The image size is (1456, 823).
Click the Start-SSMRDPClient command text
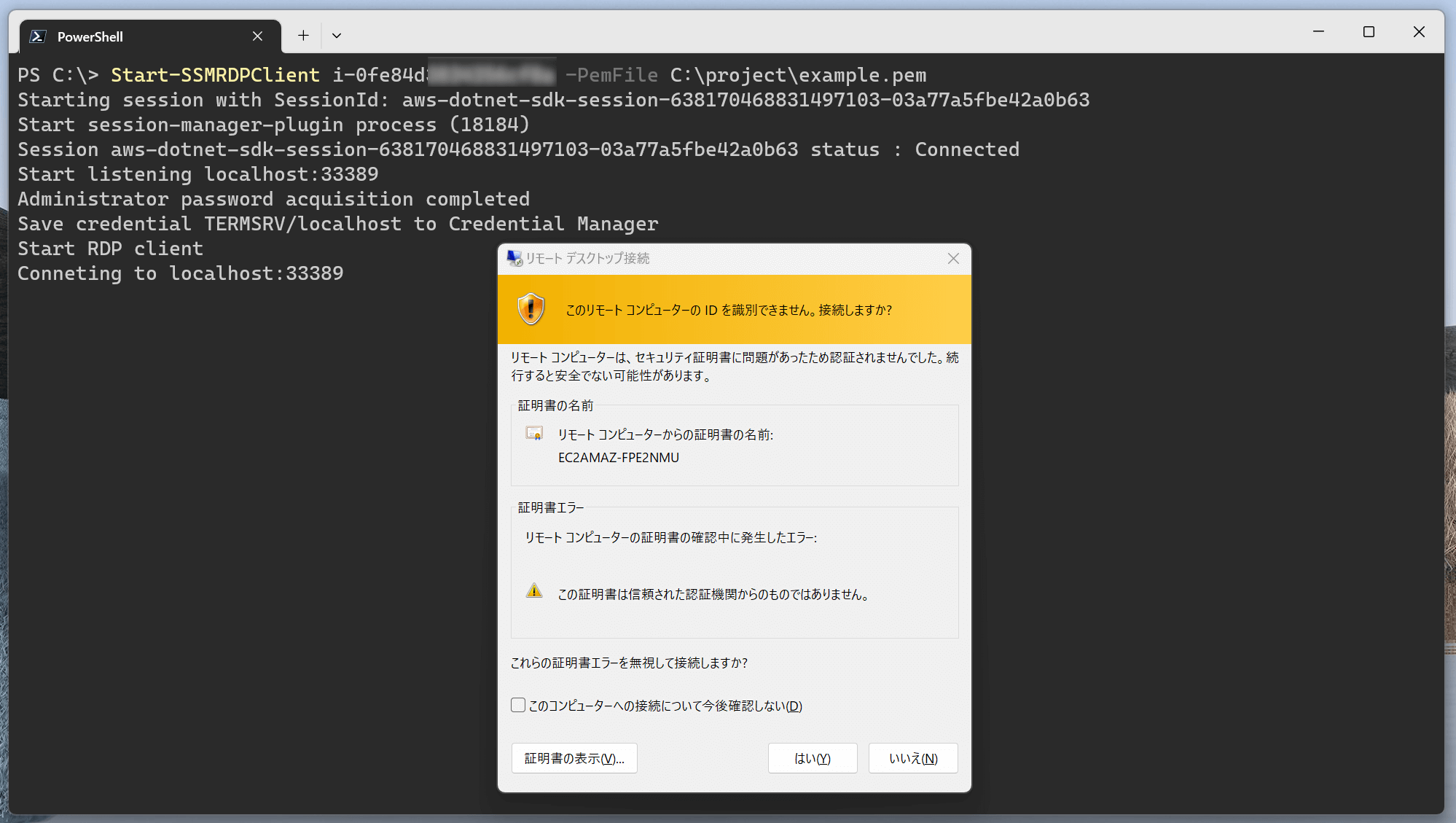(x=215, y=75)
